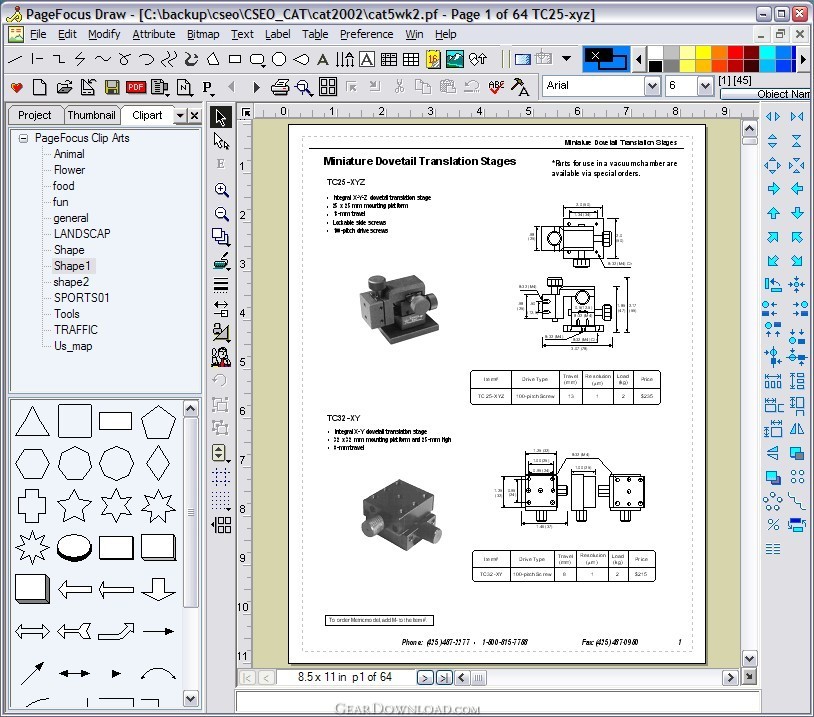Open a file with the folder icon
814x717 pixels.
(x=64, y=87)
